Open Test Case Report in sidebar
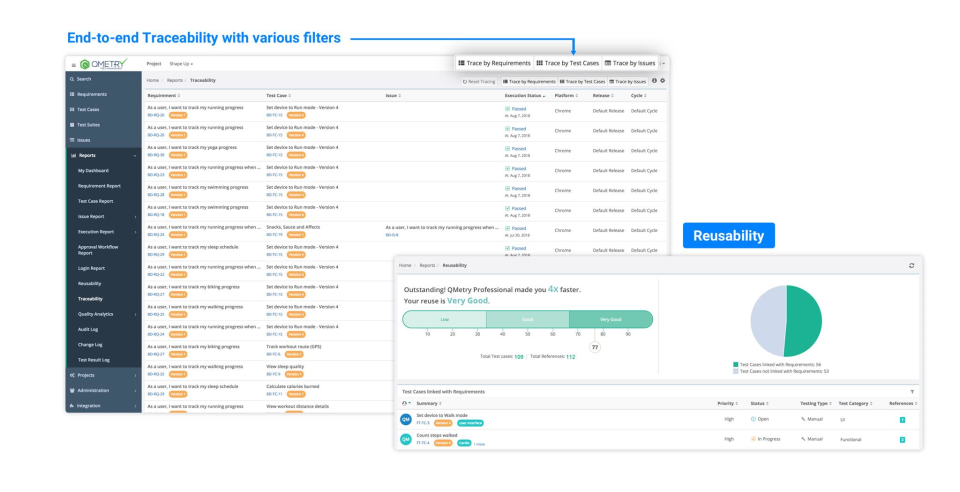Viewport: 960px width, 492px height. coord(96,201)
